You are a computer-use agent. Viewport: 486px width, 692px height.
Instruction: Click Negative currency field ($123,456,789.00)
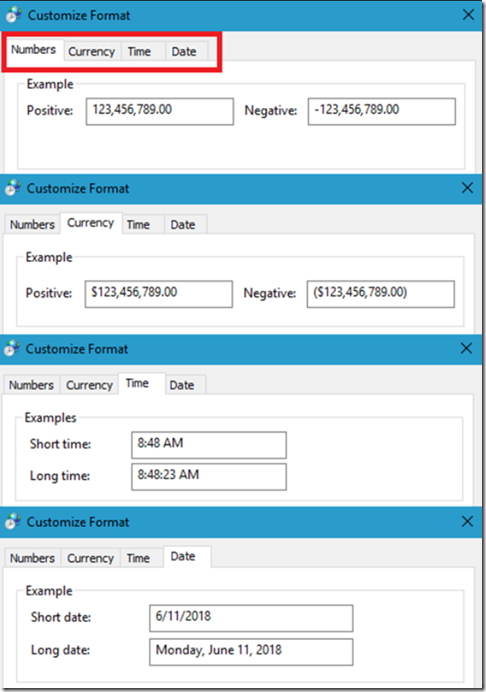click(381, 294)
